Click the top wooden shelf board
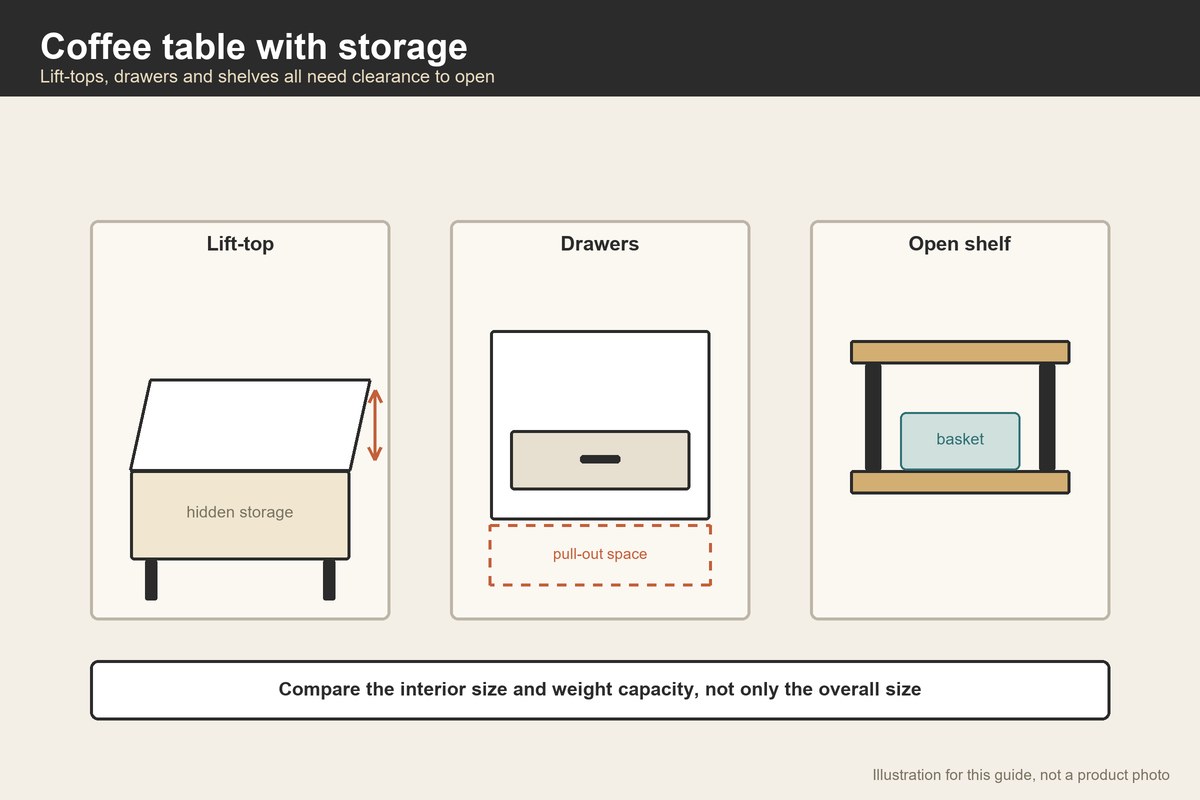The image size is (1200, 800). click(x=960, y=352)
